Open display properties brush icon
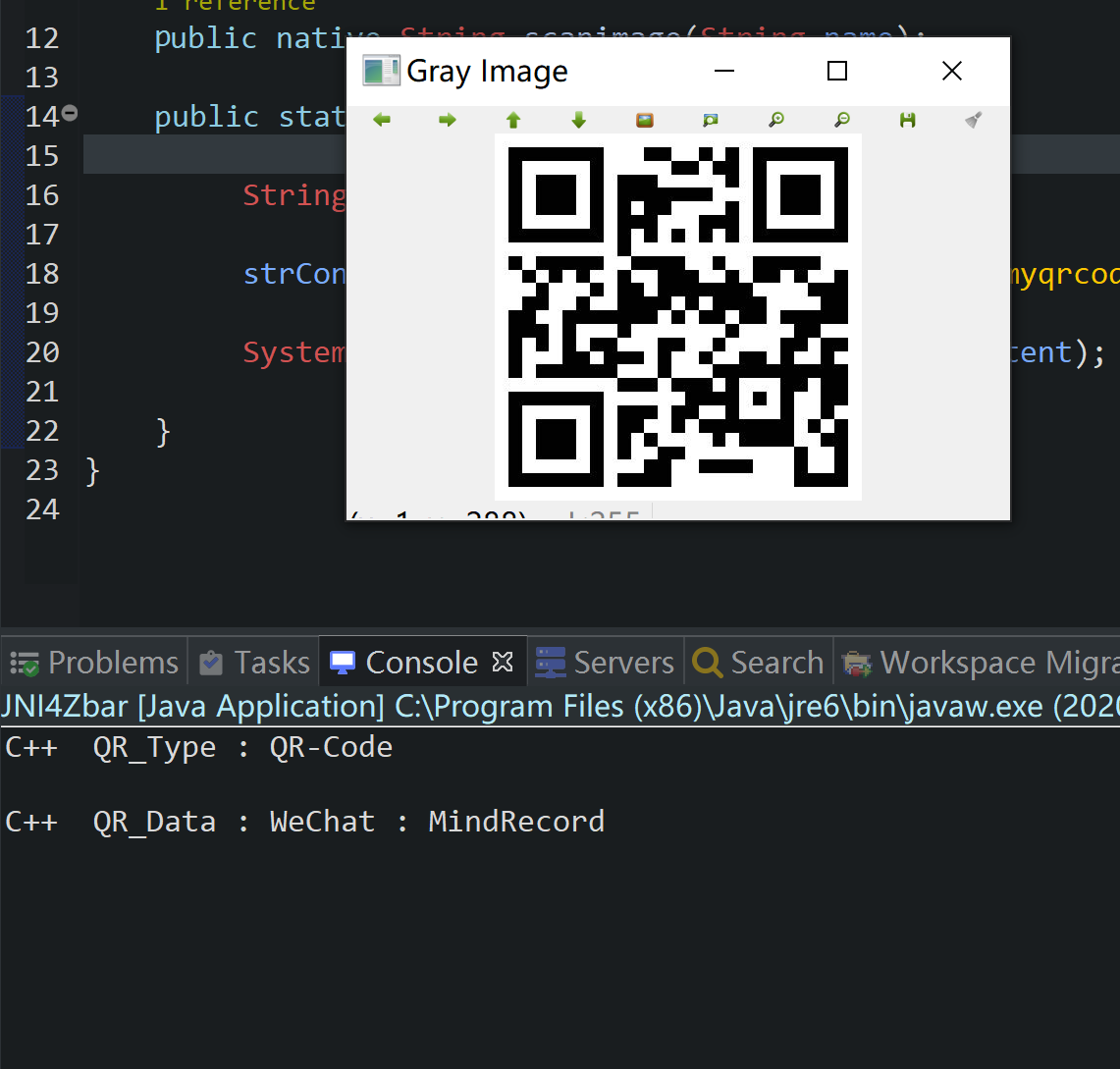Screen dimensions: 1120x1069 click(974, 120)
